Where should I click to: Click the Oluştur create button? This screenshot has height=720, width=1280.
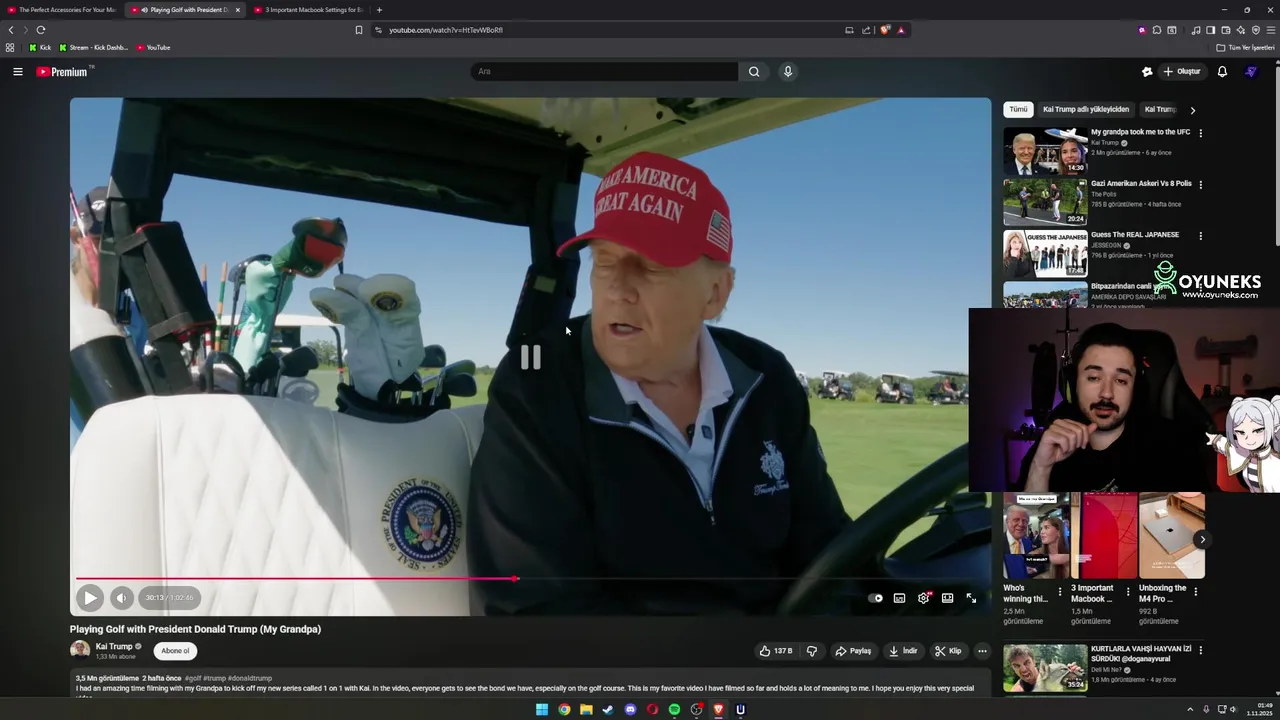coord(1181,72)
